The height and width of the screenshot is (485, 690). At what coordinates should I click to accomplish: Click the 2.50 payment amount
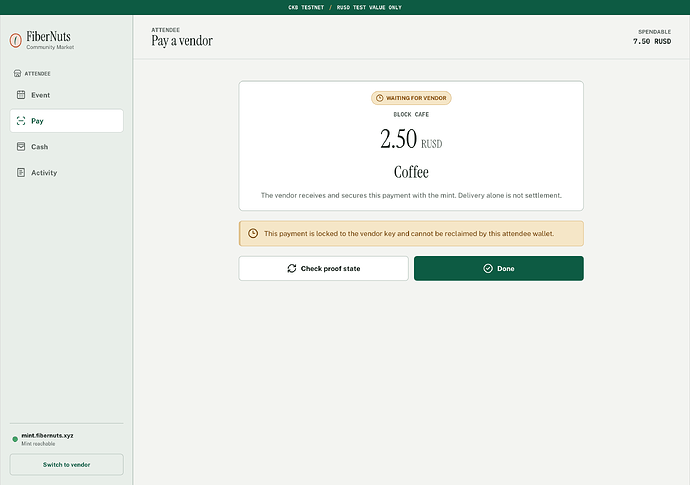[398, 139]
